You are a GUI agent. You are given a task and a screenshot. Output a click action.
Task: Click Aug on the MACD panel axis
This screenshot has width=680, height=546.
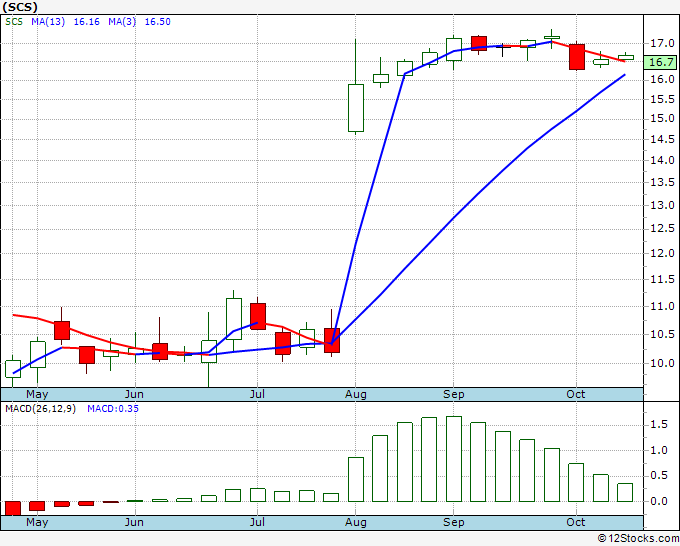tap(356, 522)
